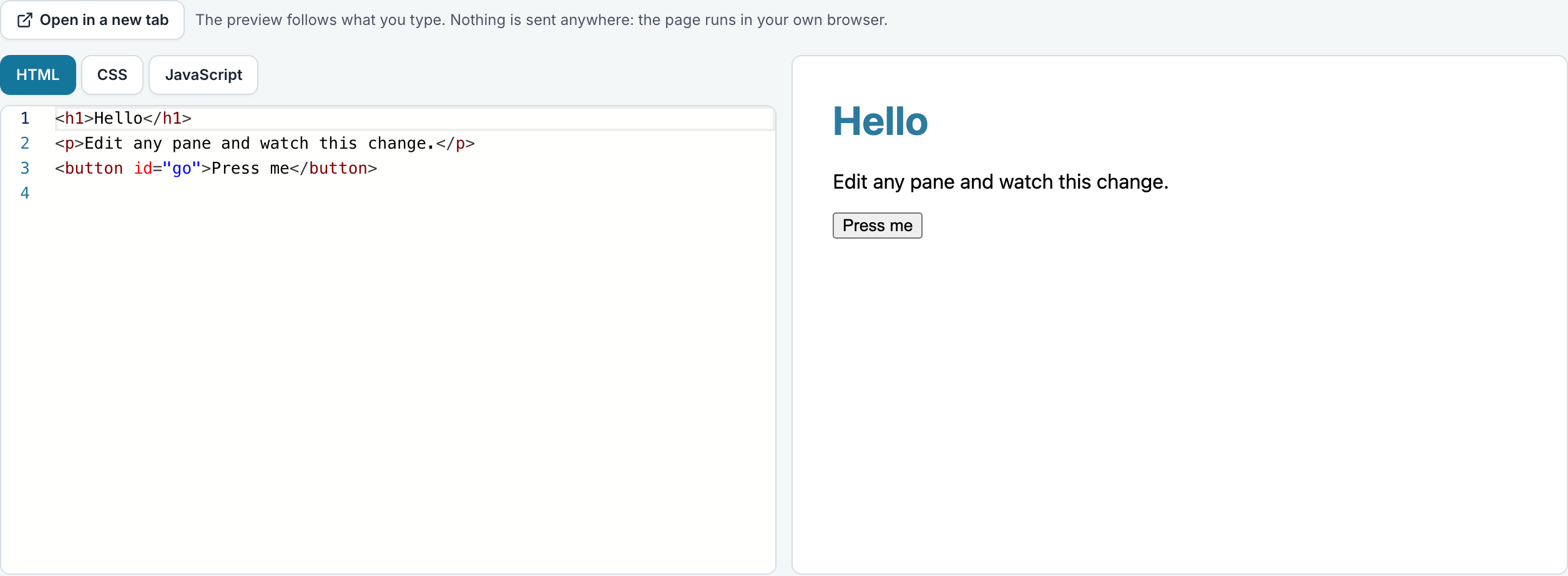This screenshot has height=576, width=1568.
Task: Open the JavaScript tab
Action: [x=203, y=75]
